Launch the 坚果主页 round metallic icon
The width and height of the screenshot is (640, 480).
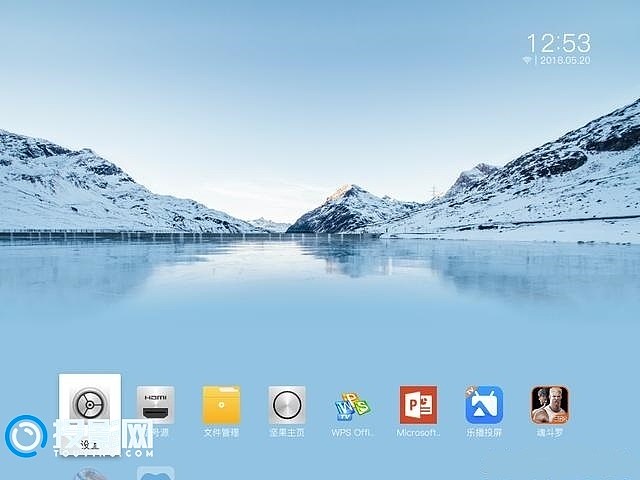287,405
